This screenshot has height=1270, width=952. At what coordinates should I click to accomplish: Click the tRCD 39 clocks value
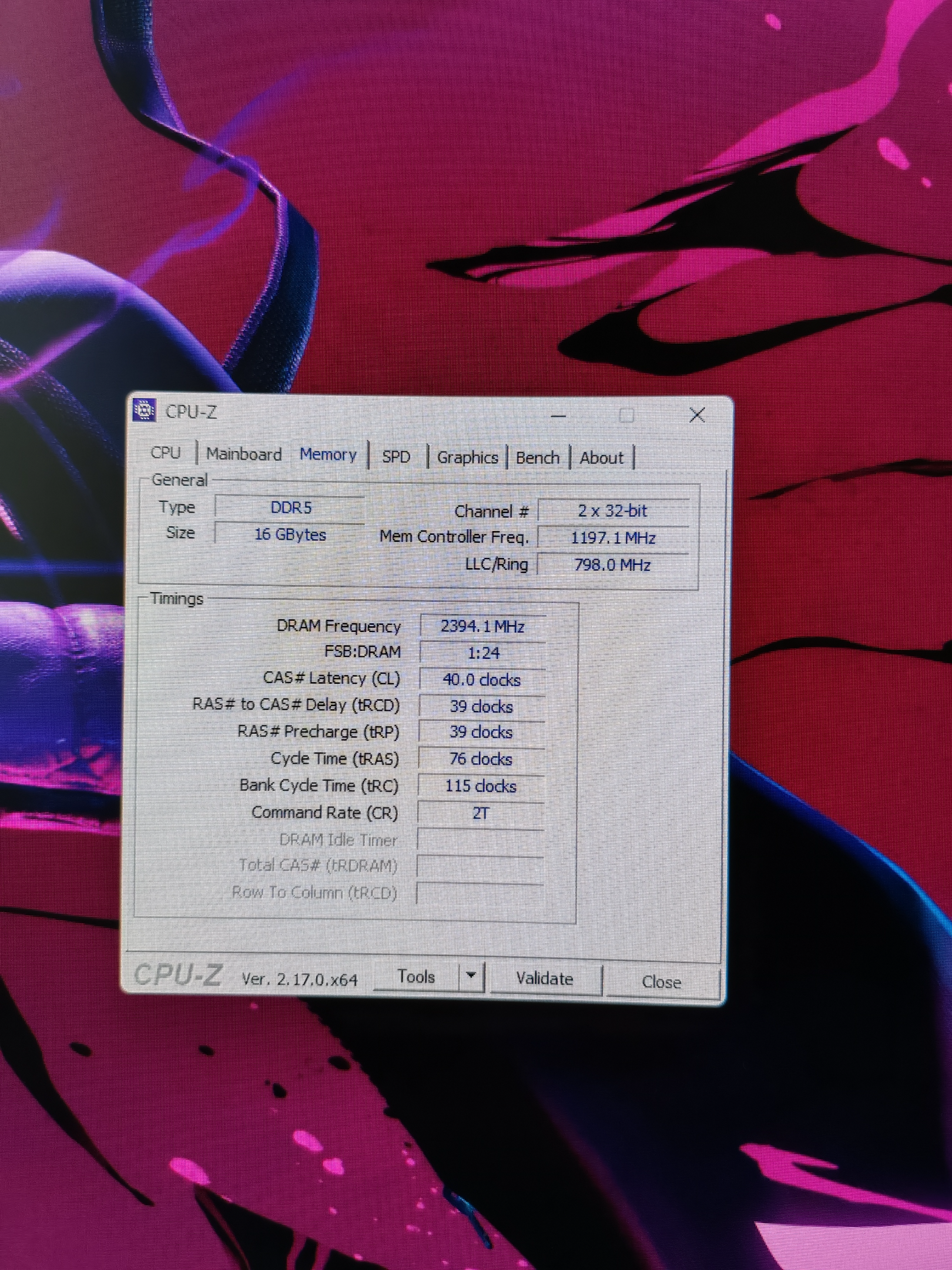point(482,706)
